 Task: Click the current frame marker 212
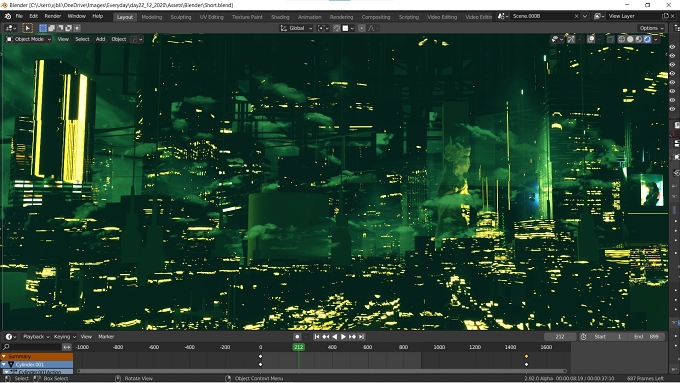(x=298, y=347)
